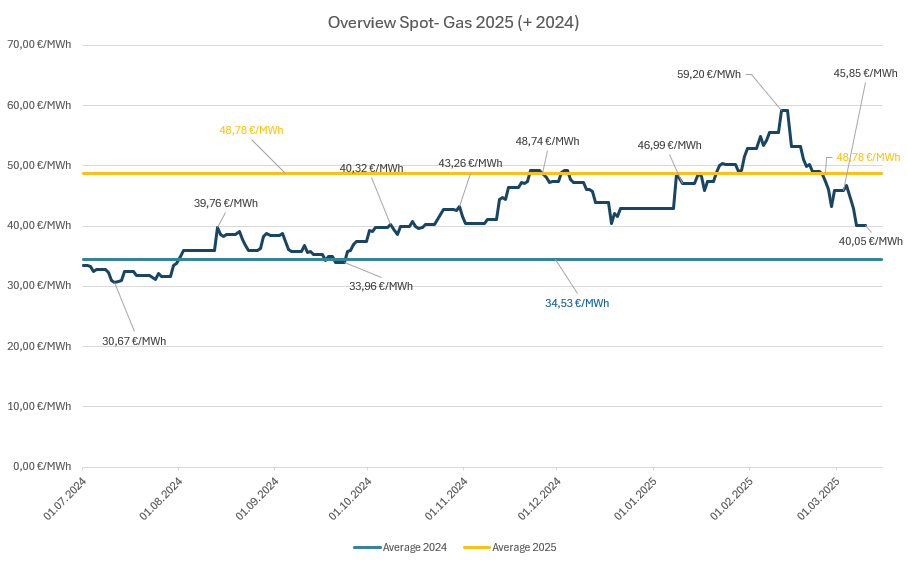Click the 46,99 €/MWh data label
This screenshot has width=907, height=567.
(669, 145)
